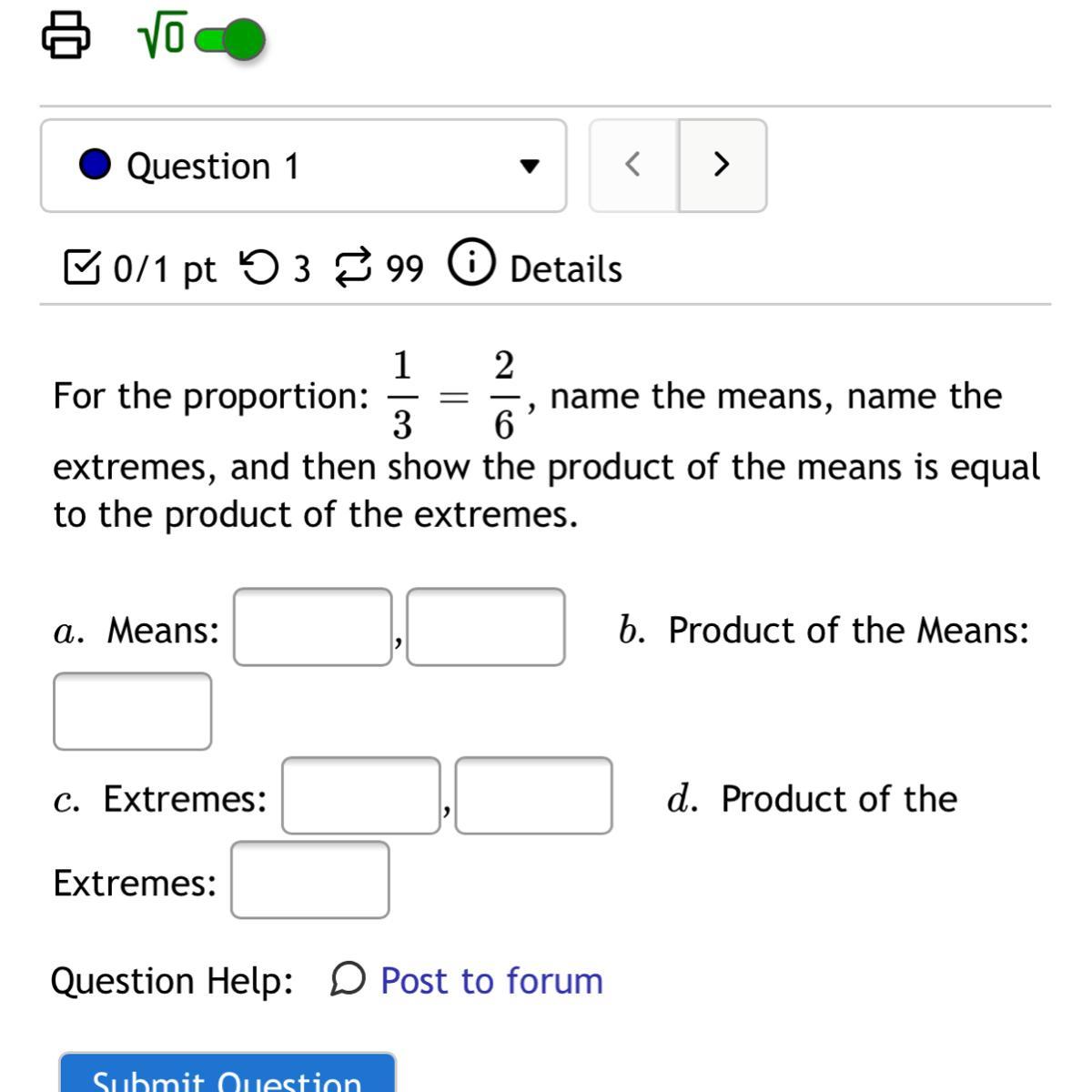The image size is (1092, 1092).
Task: Go to the next question arrow
Action: (722, 165)
